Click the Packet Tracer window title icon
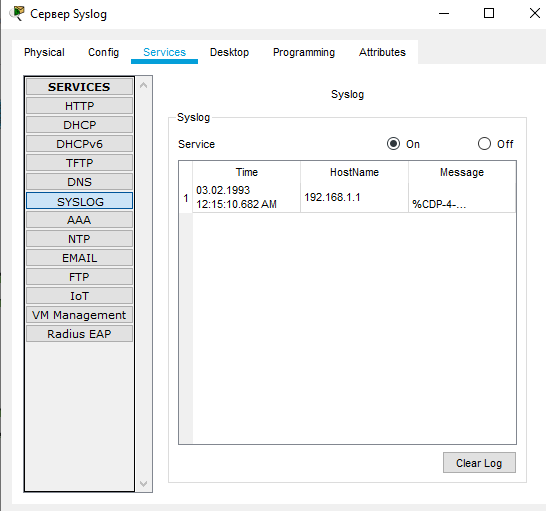Viewport: 546px width, 511px height. click(x=17, y=14)
